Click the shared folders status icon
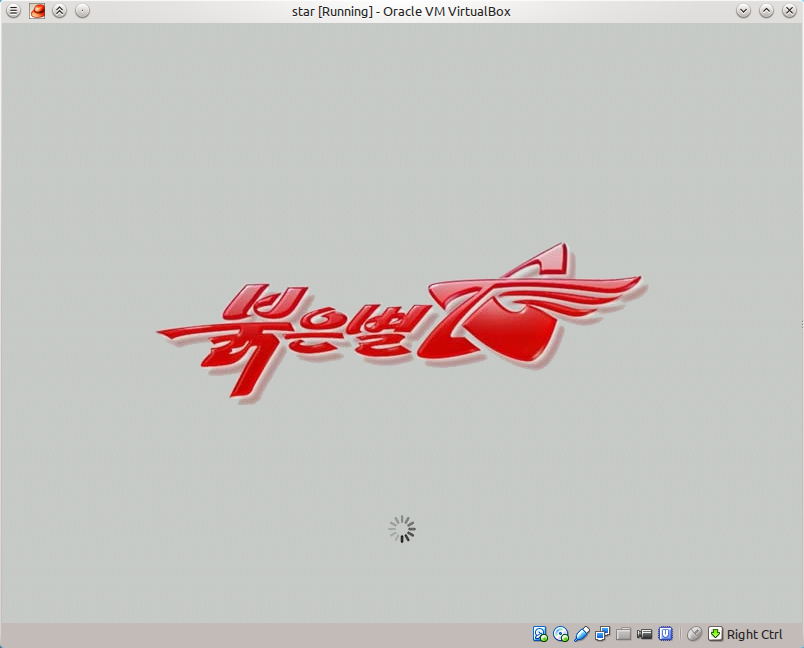804x648 pixels. [x=624, y=634]
